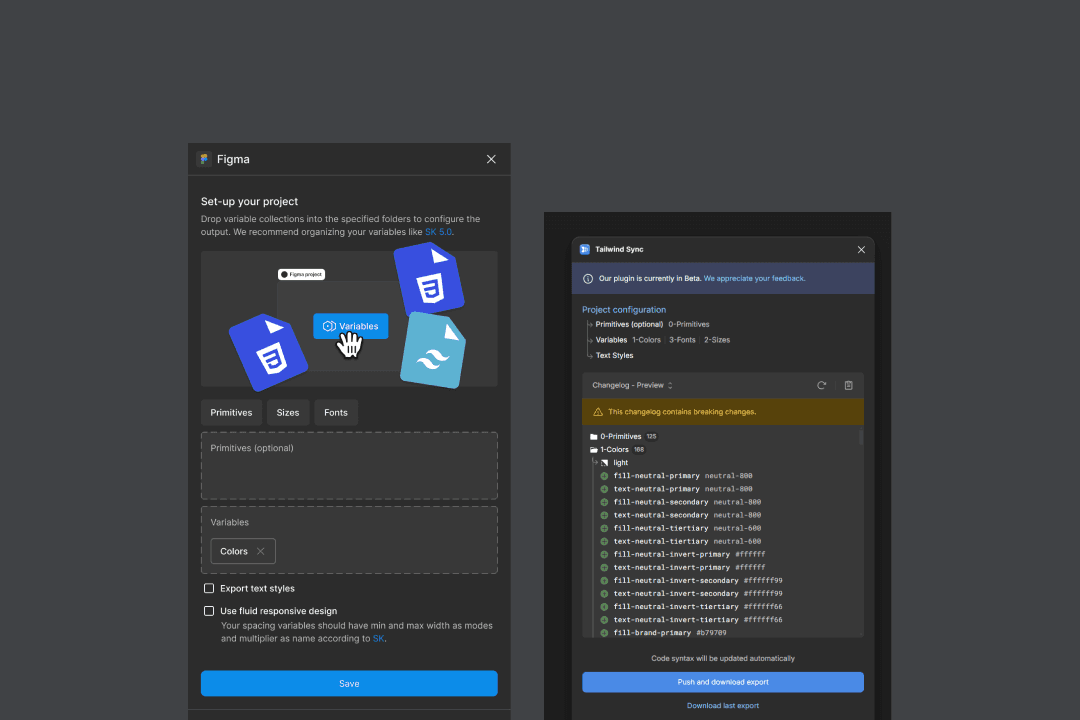Close the Figma set-up panel
1080x720 pixels.
[x=491, y=159]
